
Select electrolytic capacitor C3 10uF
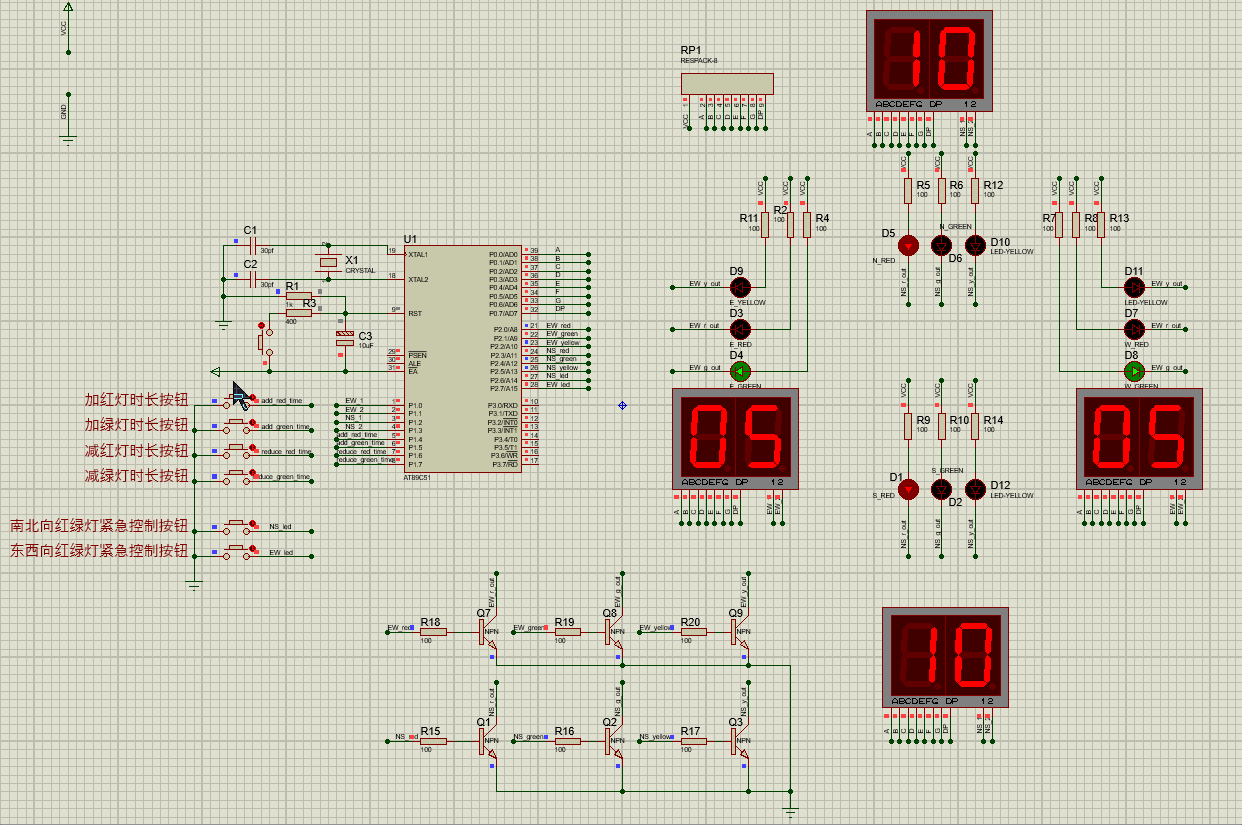pos(345,338)
